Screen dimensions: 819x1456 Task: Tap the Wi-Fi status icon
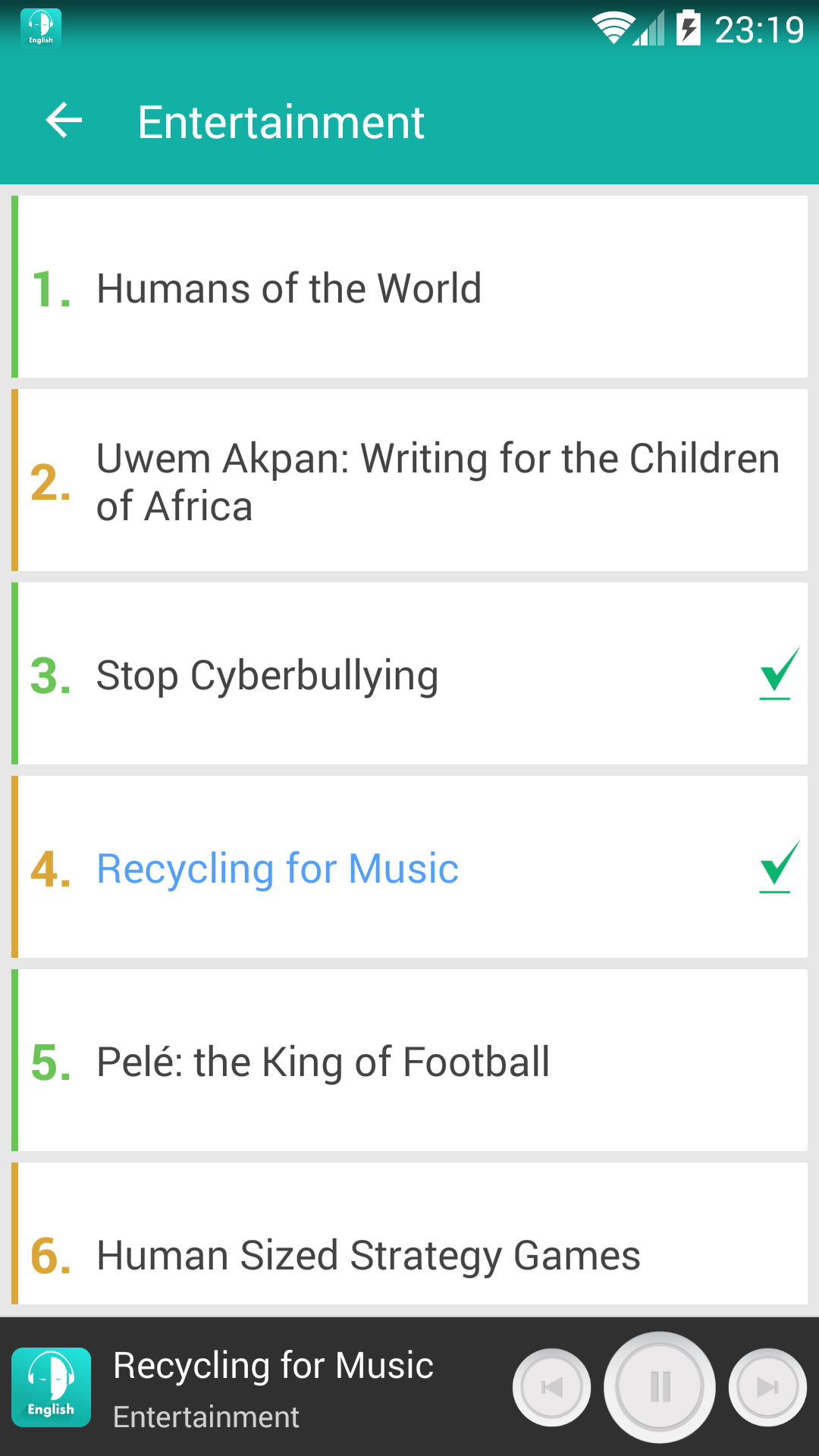click(x=613, y=29)
